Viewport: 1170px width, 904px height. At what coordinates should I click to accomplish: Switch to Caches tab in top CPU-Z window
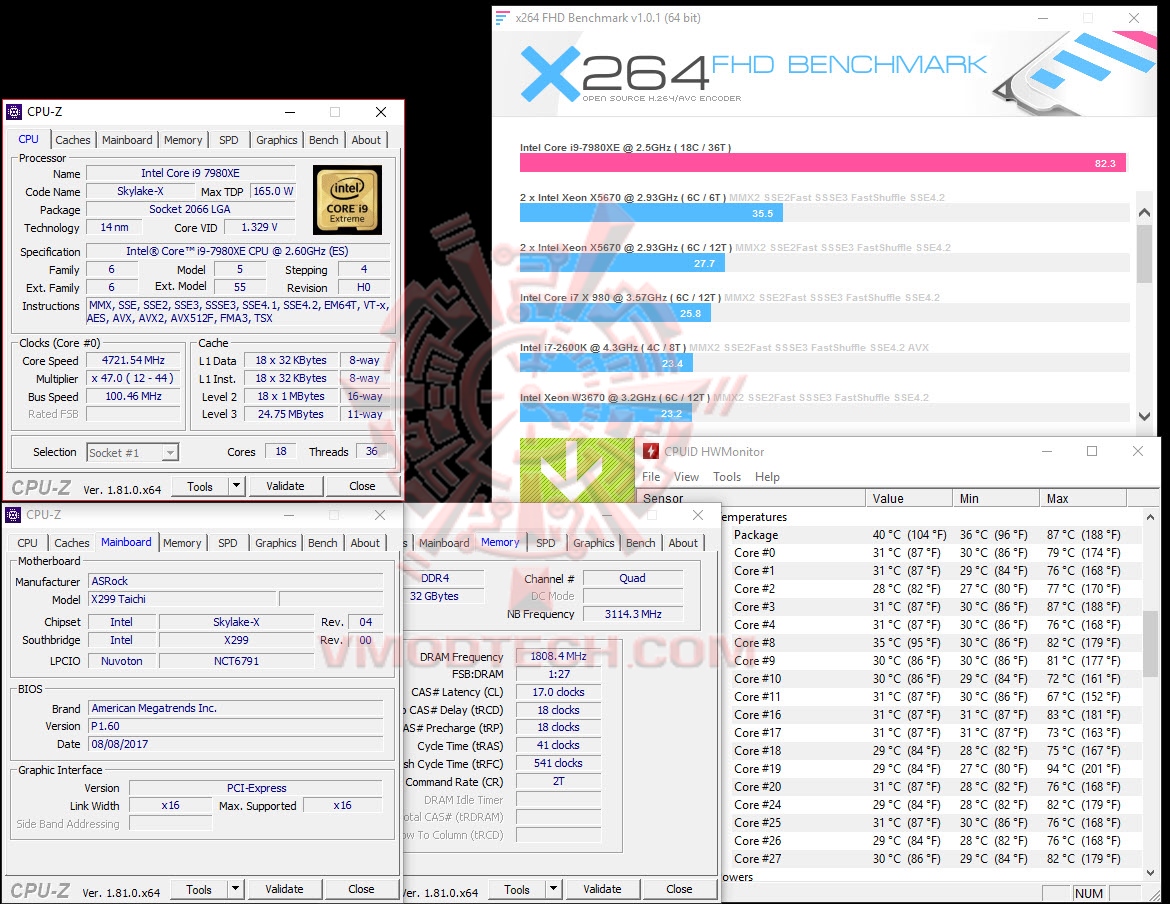click(x=73, y=139)
